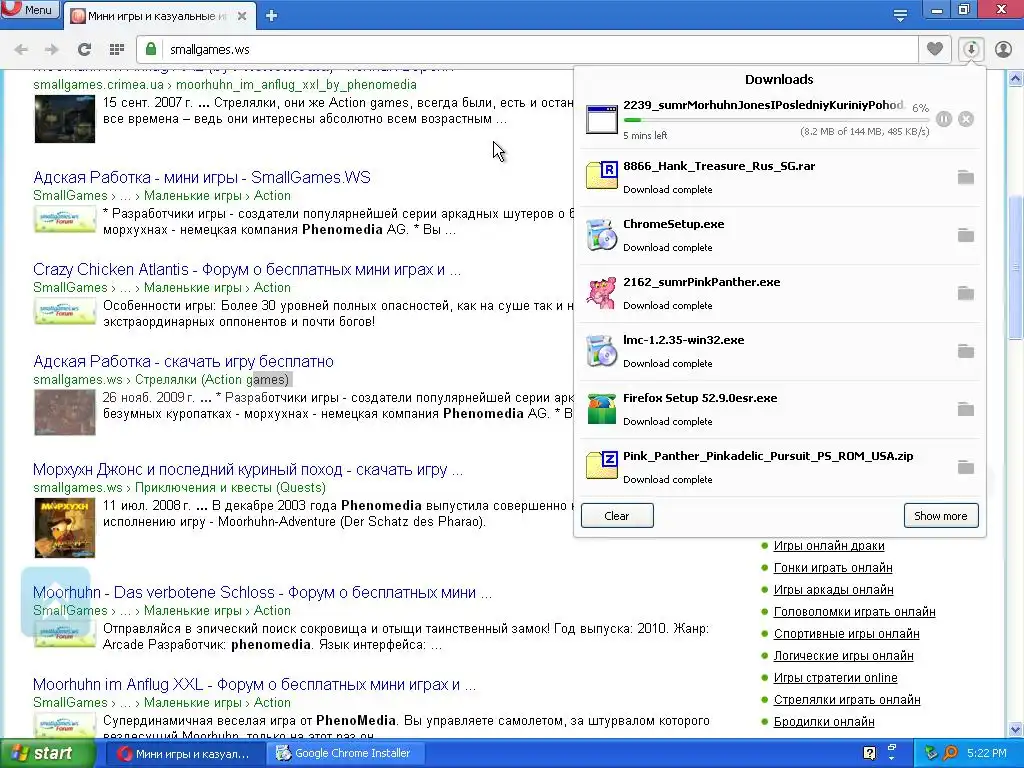Focus the smallgames.ws address field
The height and width of the screenshot is (768, 1024).
[527, 49]
